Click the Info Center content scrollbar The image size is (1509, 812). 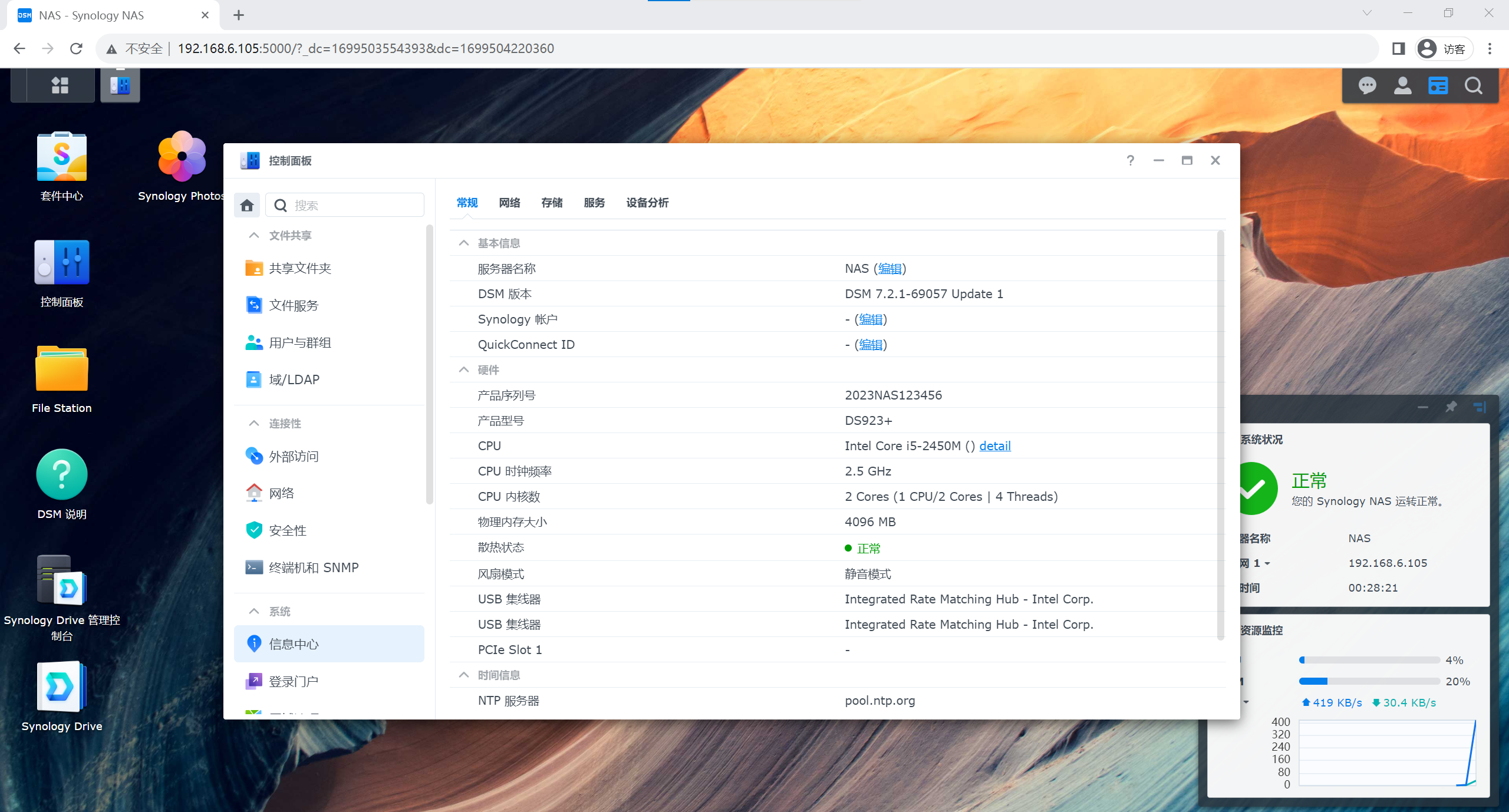pyautogui.click(x=1220, y=435)
